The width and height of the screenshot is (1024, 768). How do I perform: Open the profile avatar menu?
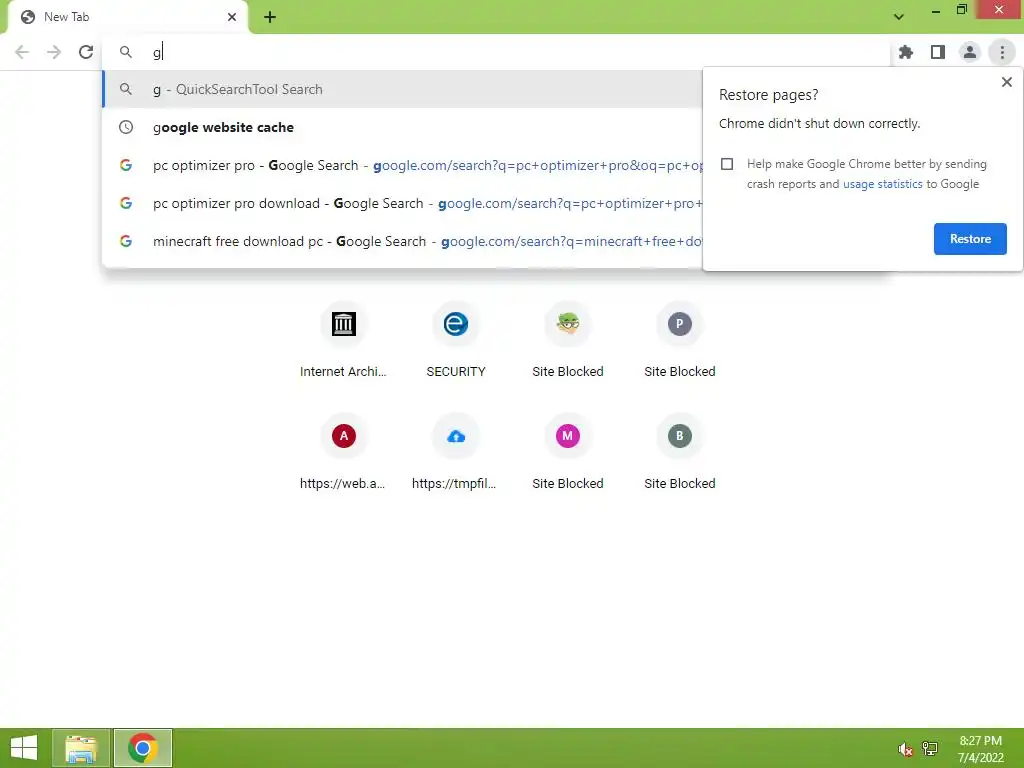coord(970,52)
